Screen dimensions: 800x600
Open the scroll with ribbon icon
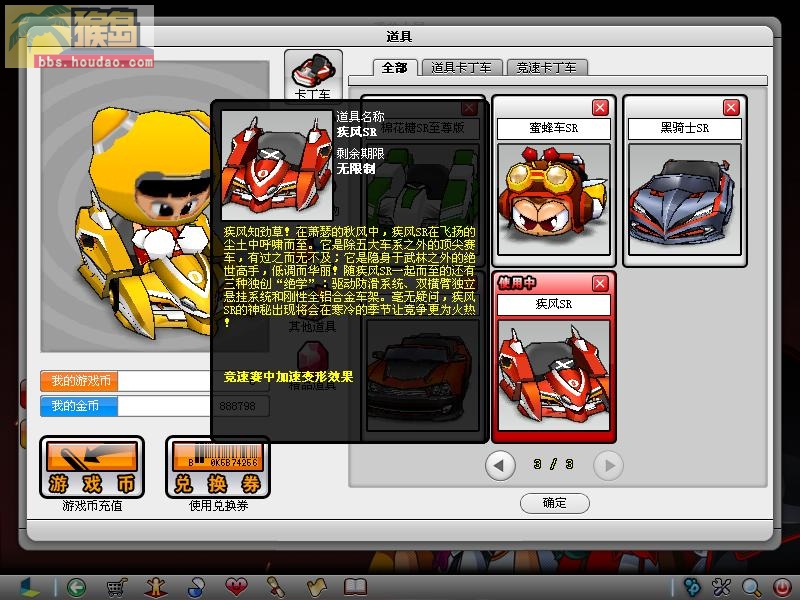276,587
